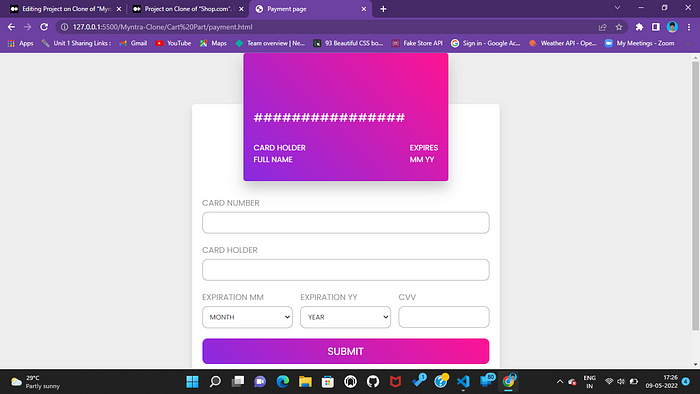Open the Chat app on the taskbar
Screen dimensions: 700x394
[x=260, y=382]
